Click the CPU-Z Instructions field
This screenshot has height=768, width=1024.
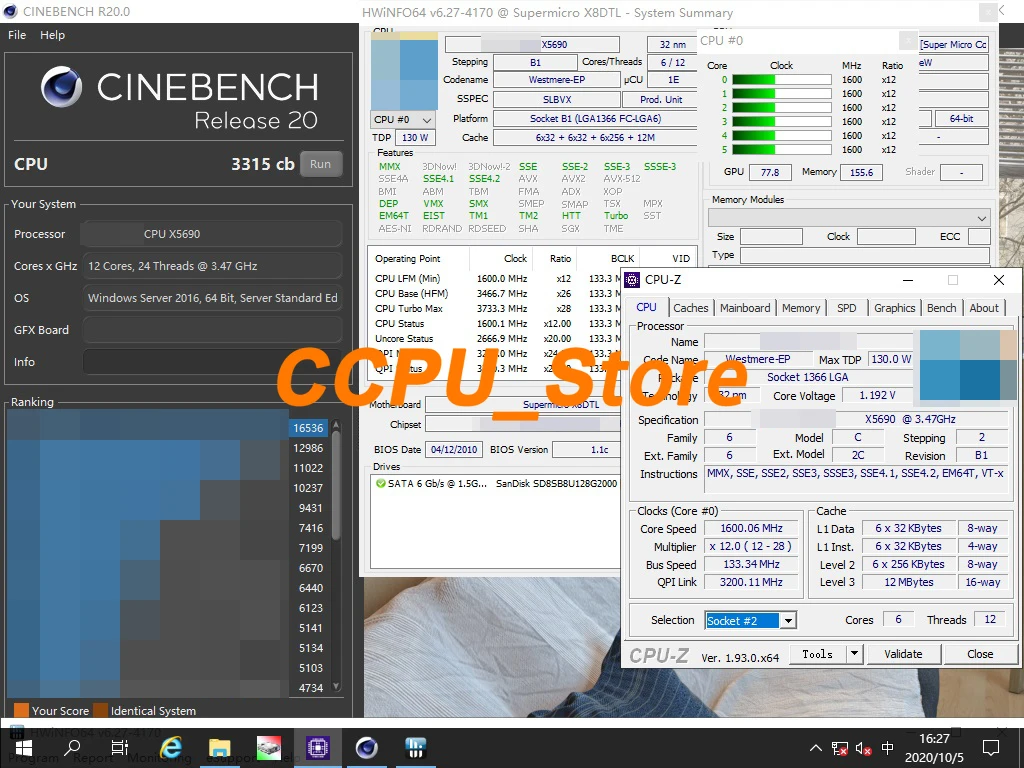point(858,481)
